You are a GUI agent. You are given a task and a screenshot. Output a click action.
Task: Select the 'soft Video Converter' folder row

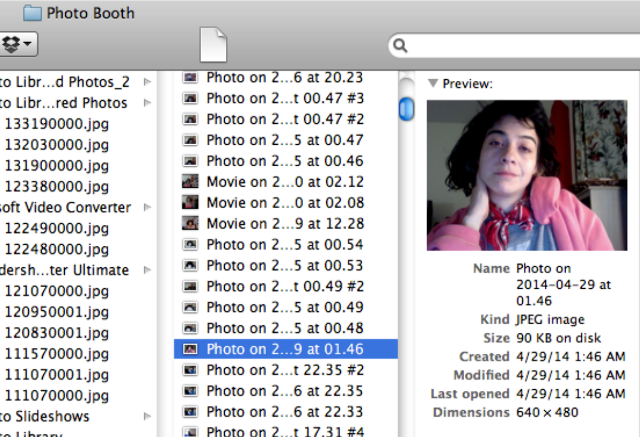click(78, 207)
